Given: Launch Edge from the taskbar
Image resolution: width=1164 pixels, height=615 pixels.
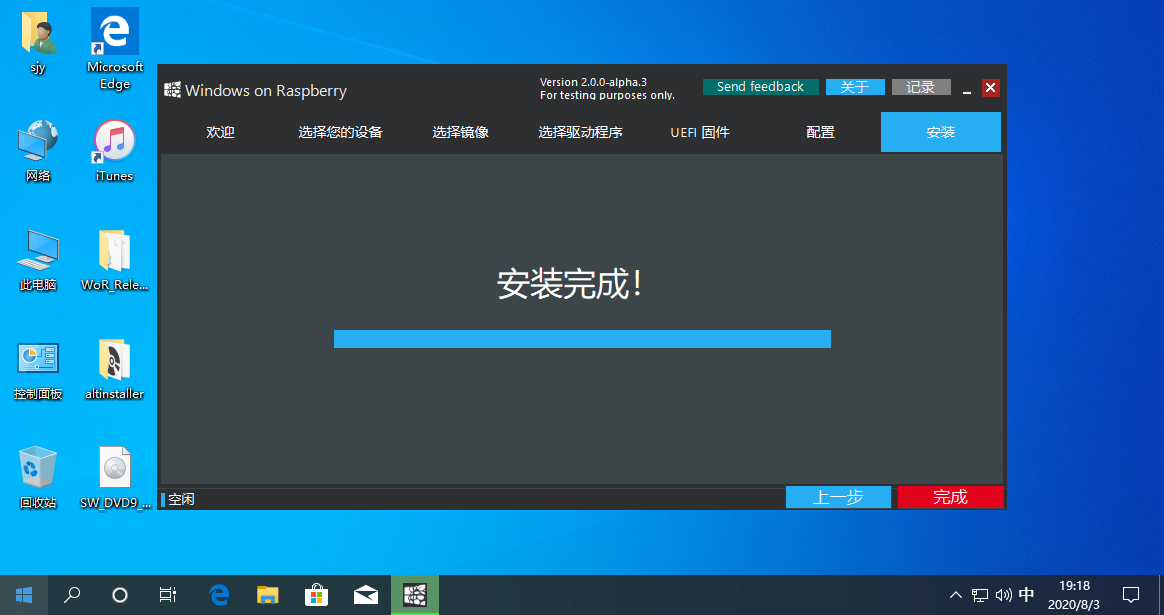Looking at the screenshot, I should 219,595.
